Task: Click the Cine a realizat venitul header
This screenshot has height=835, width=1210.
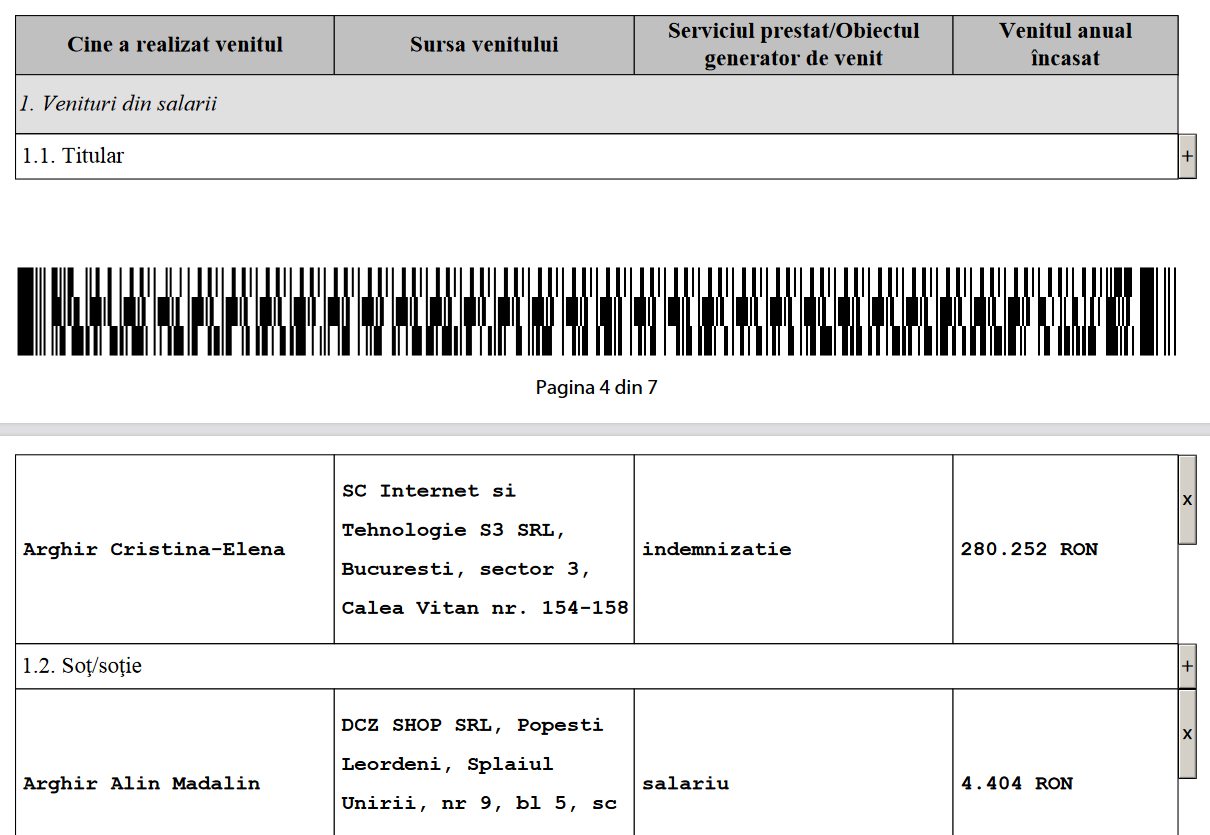Action: coord(175,45)
